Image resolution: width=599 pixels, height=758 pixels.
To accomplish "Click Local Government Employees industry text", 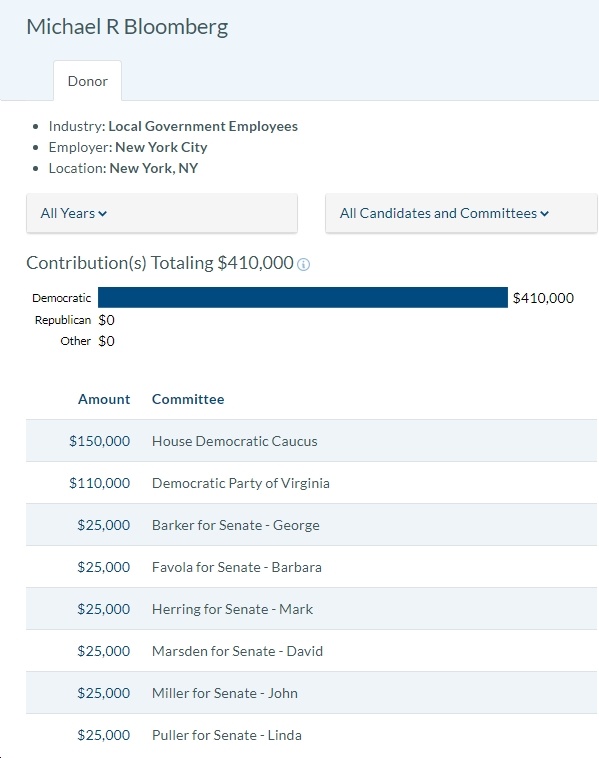I will (x=203, y=126).
